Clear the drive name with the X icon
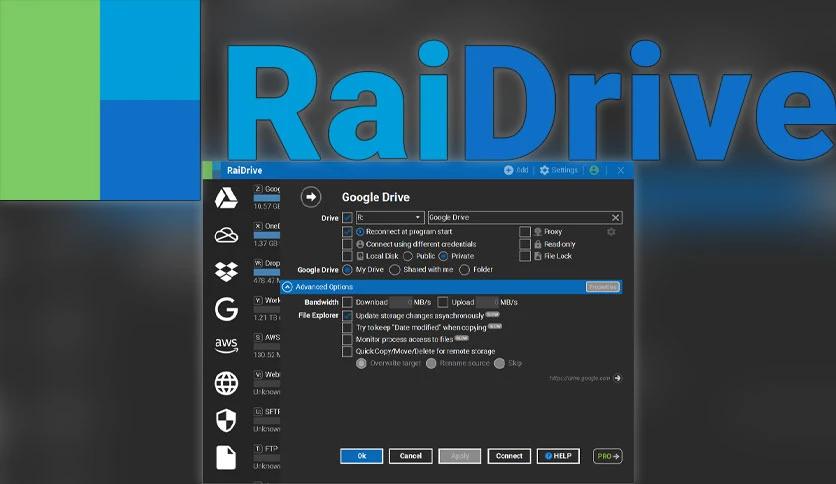836x484 pixels. point(615,217)
